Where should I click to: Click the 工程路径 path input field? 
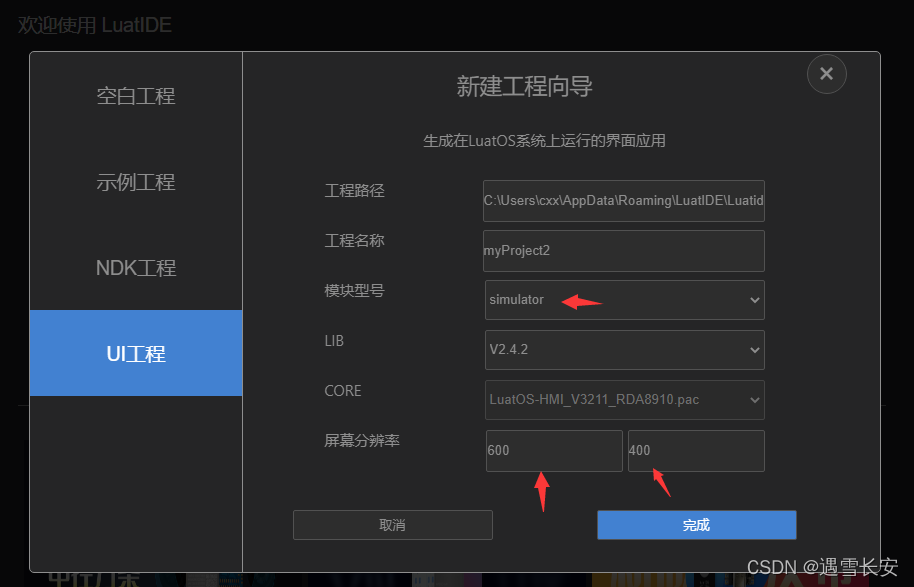(x=624, y=201)
